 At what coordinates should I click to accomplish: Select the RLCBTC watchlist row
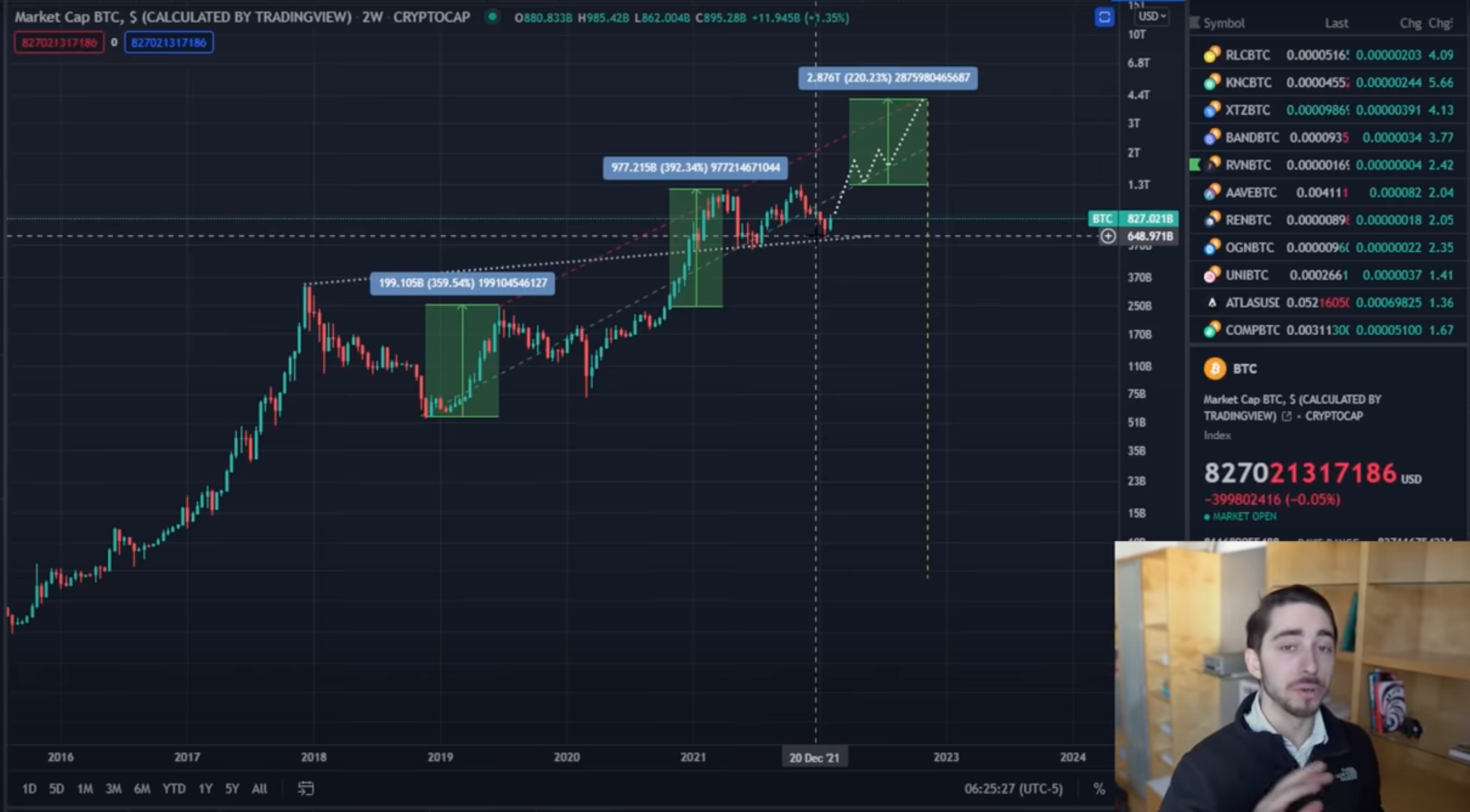click(x=1329, y=56)
